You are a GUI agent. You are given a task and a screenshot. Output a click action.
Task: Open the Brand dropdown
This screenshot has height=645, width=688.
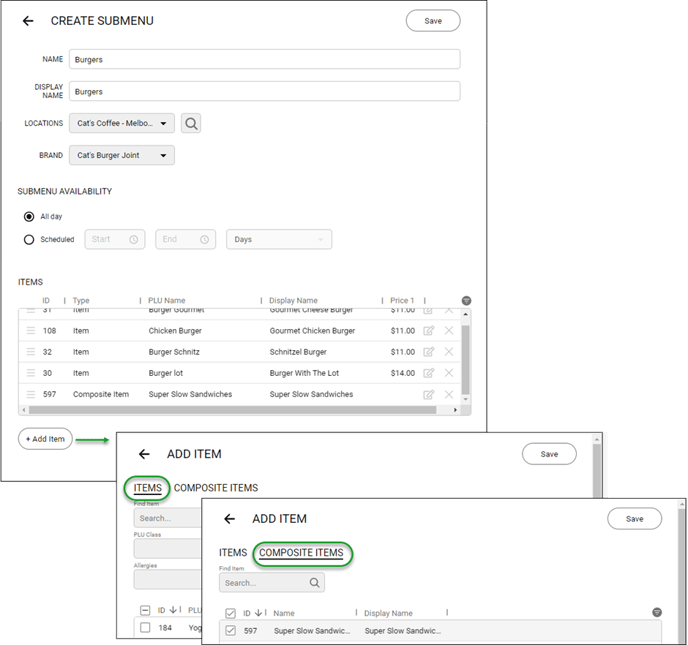tap(122, 155)
